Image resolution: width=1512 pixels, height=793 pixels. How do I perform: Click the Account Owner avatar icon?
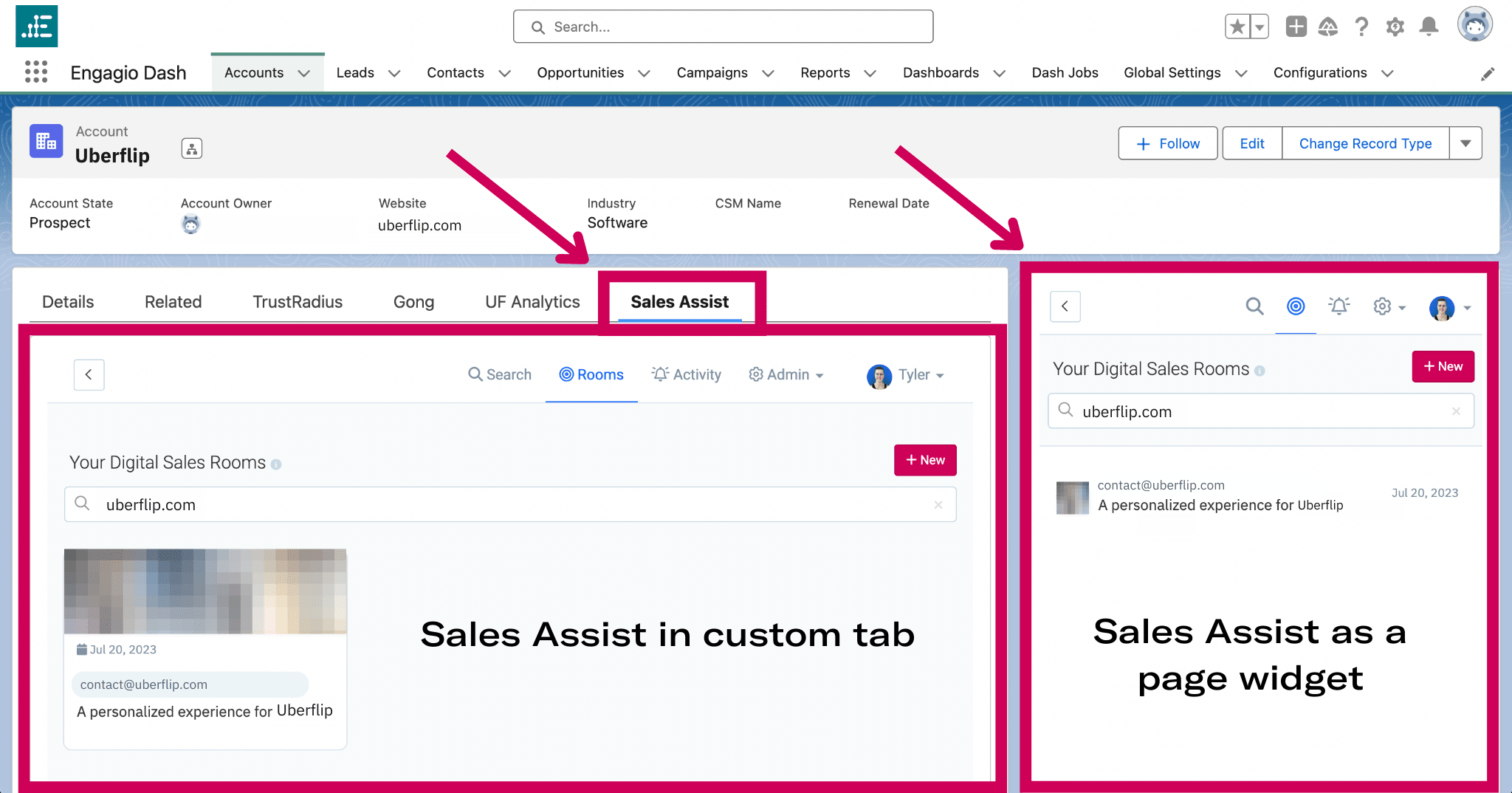click(x=190, y=224)
